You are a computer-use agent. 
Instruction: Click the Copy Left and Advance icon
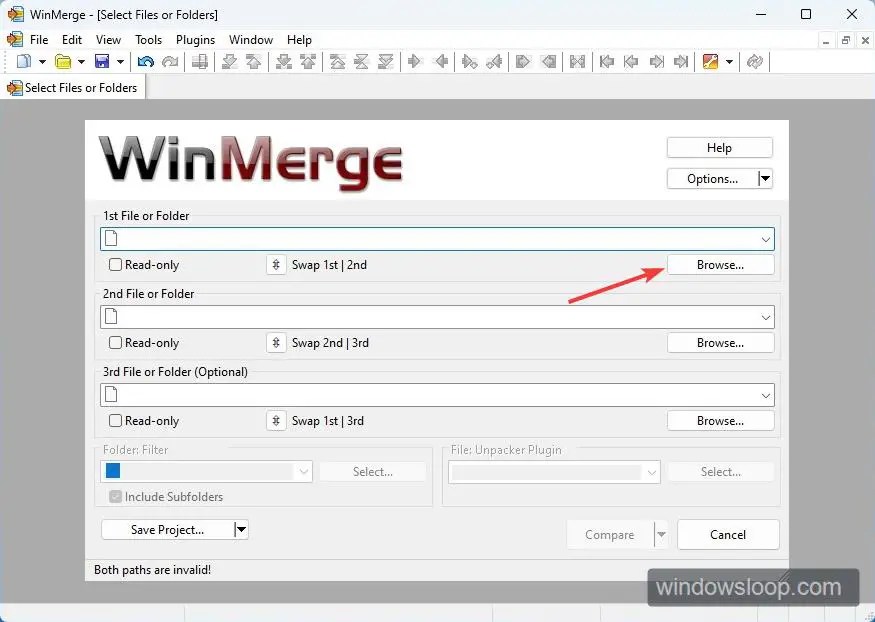(494, 61)
